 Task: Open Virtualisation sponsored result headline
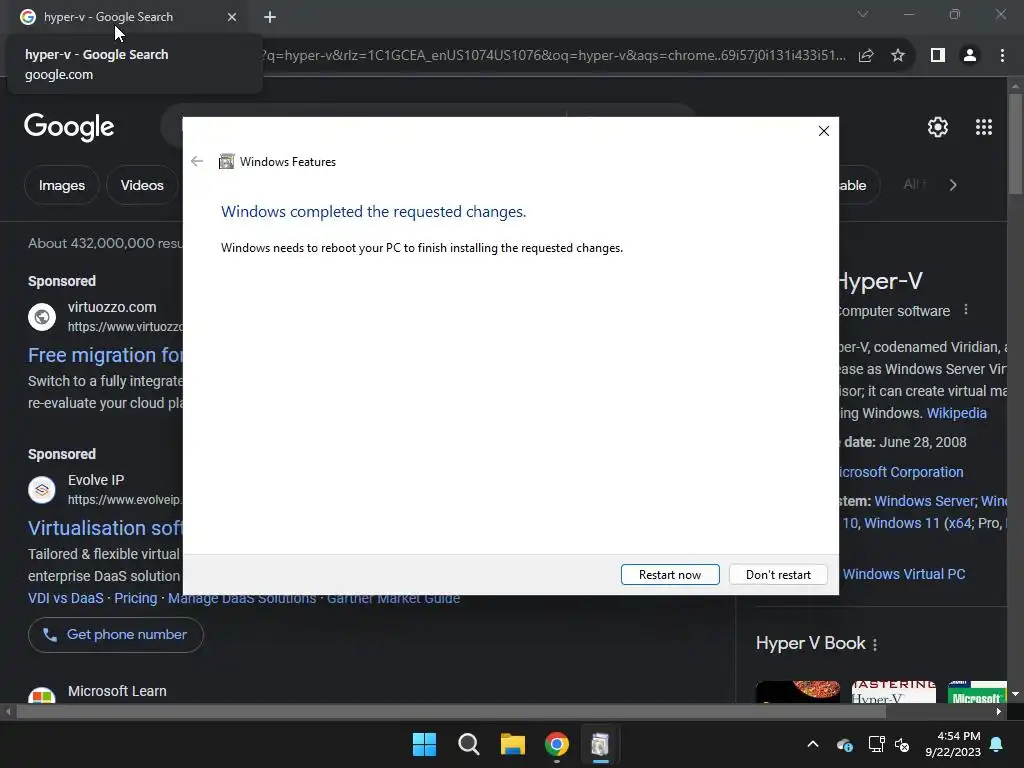point(105,528)
